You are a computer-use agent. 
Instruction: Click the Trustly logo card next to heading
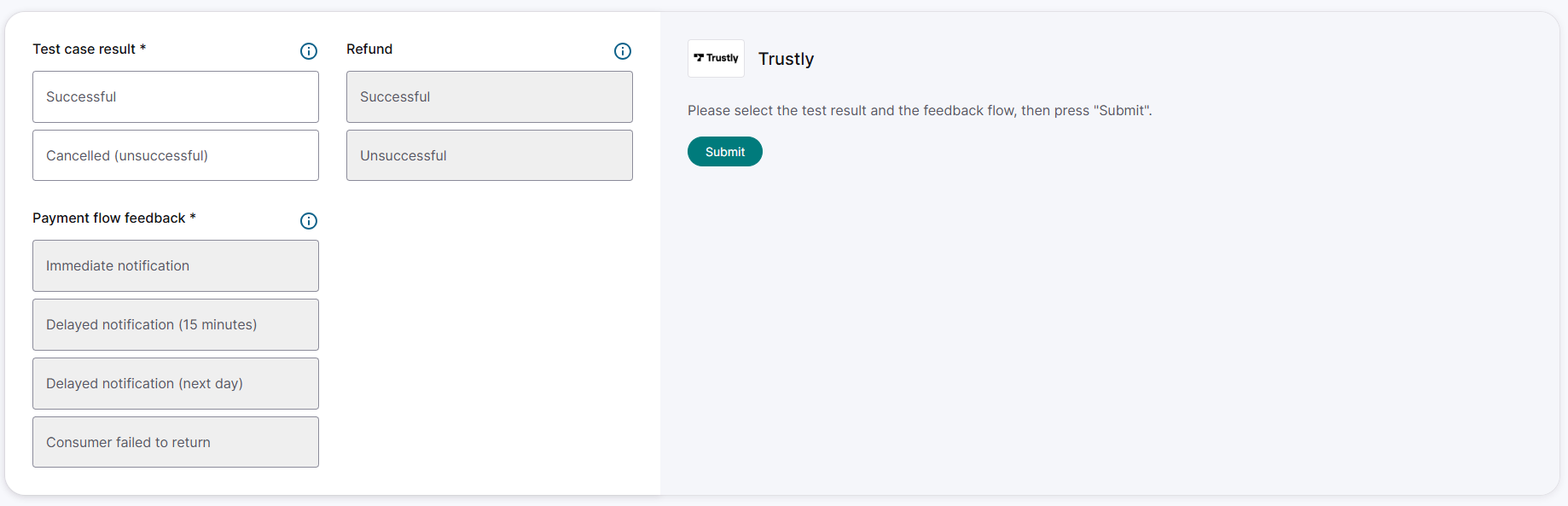click(716, 58)
